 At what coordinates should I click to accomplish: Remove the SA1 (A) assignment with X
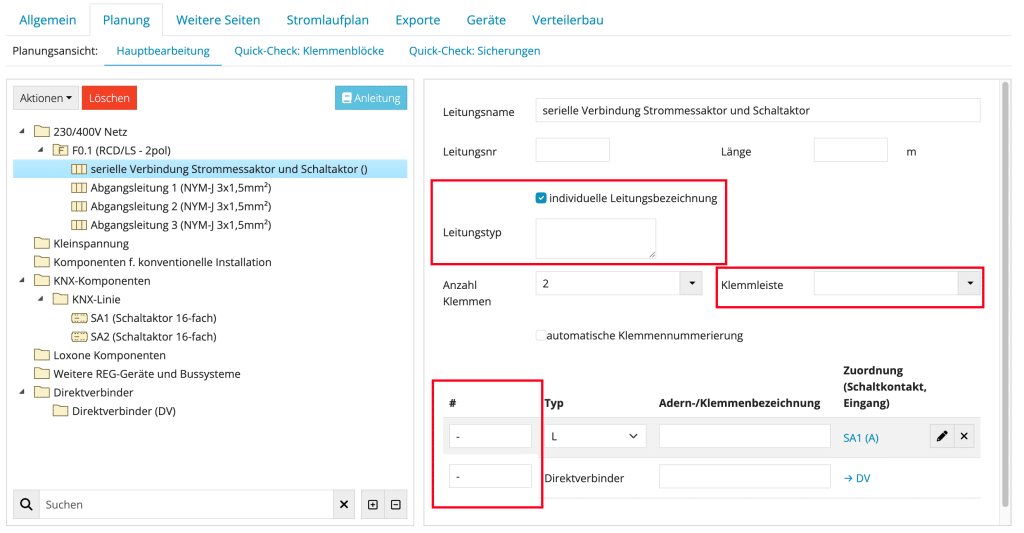(964, 436)
